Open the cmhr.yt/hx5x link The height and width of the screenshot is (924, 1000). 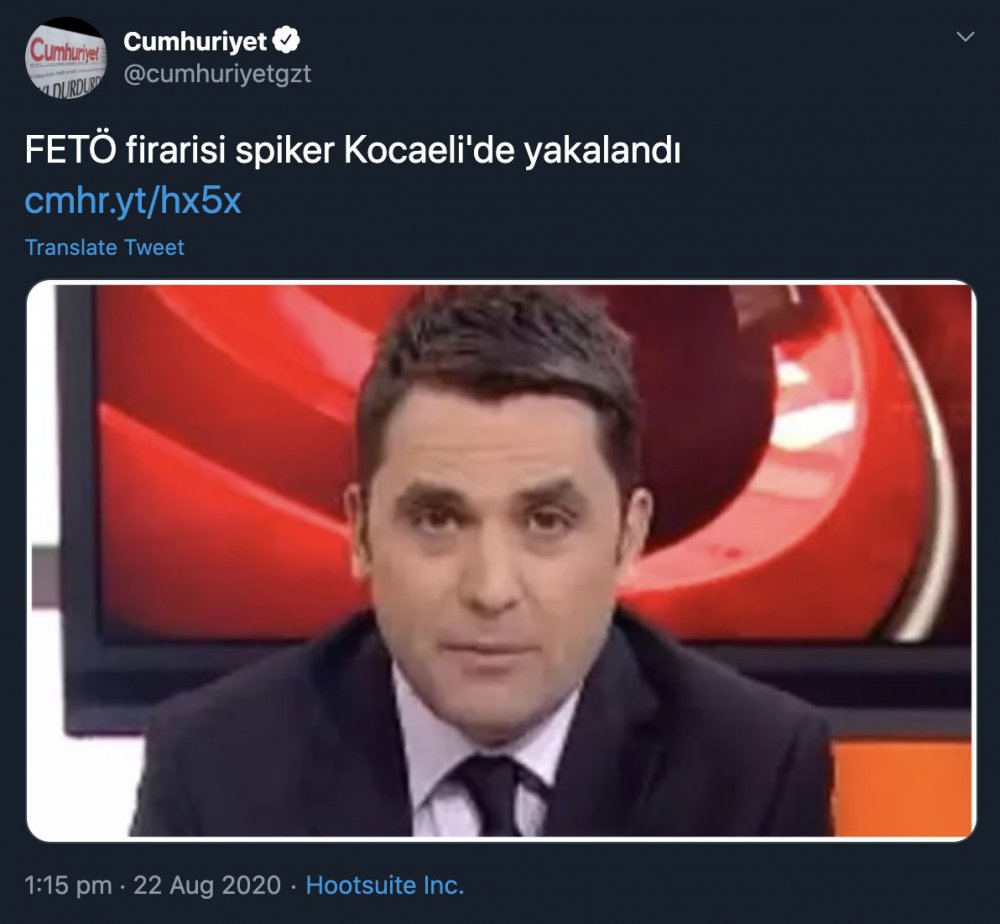(x=133, y=200)
